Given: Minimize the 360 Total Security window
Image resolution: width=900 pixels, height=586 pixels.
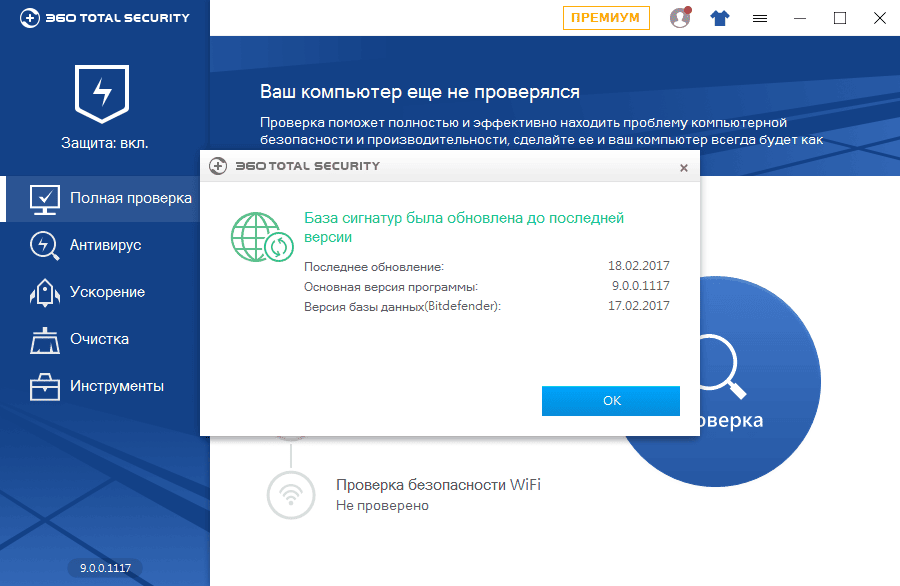Looking at the screenshot, I should coord(800,18).
